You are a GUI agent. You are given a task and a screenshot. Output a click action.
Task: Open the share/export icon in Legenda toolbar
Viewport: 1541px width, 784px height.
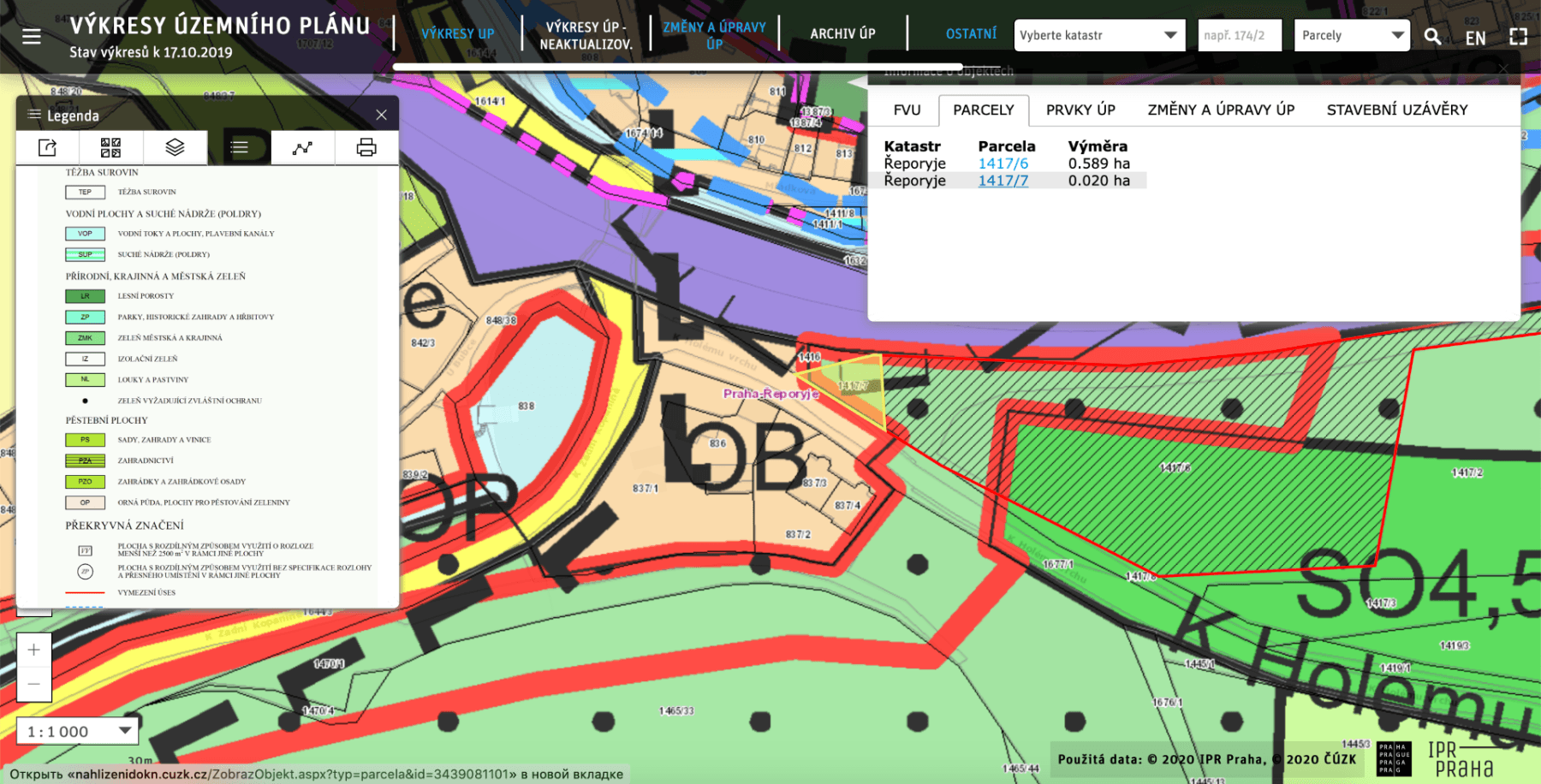48,147
